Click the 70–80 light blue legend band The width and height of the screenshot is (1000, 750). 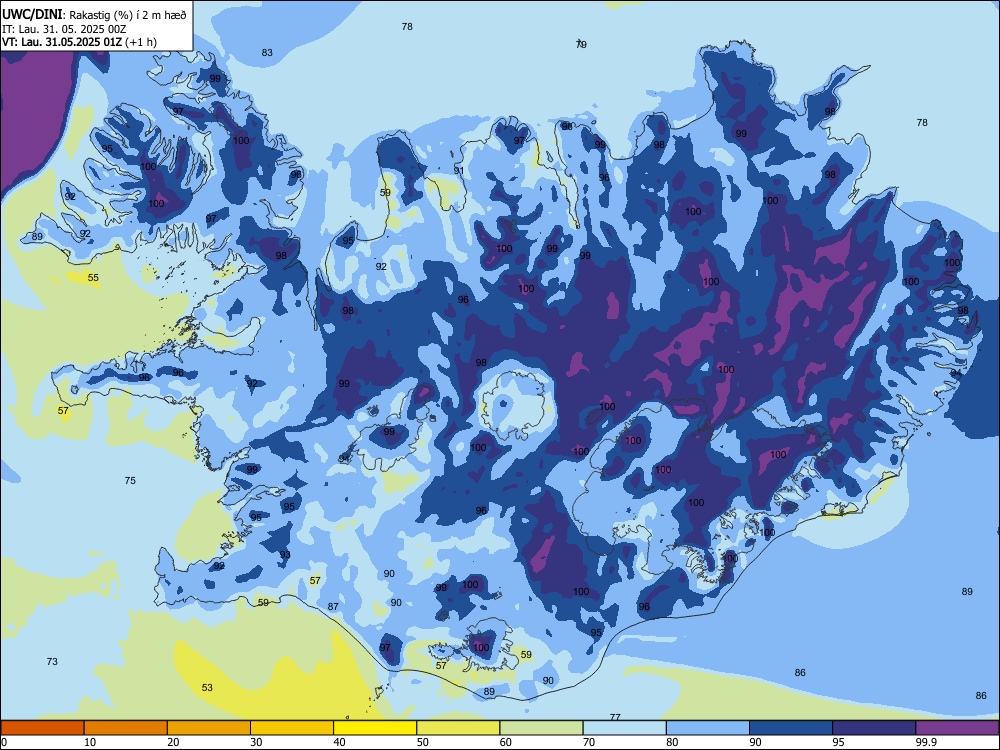(624, 728)
